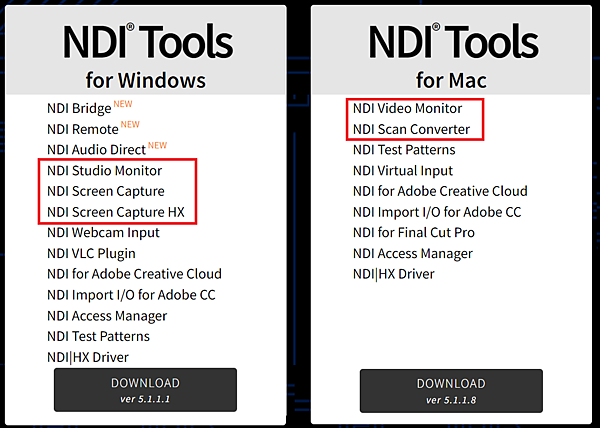Screen dimensions: 600x428
Task: Select NDI Video Monitor under Mac
Action: [x=408, y=109]
